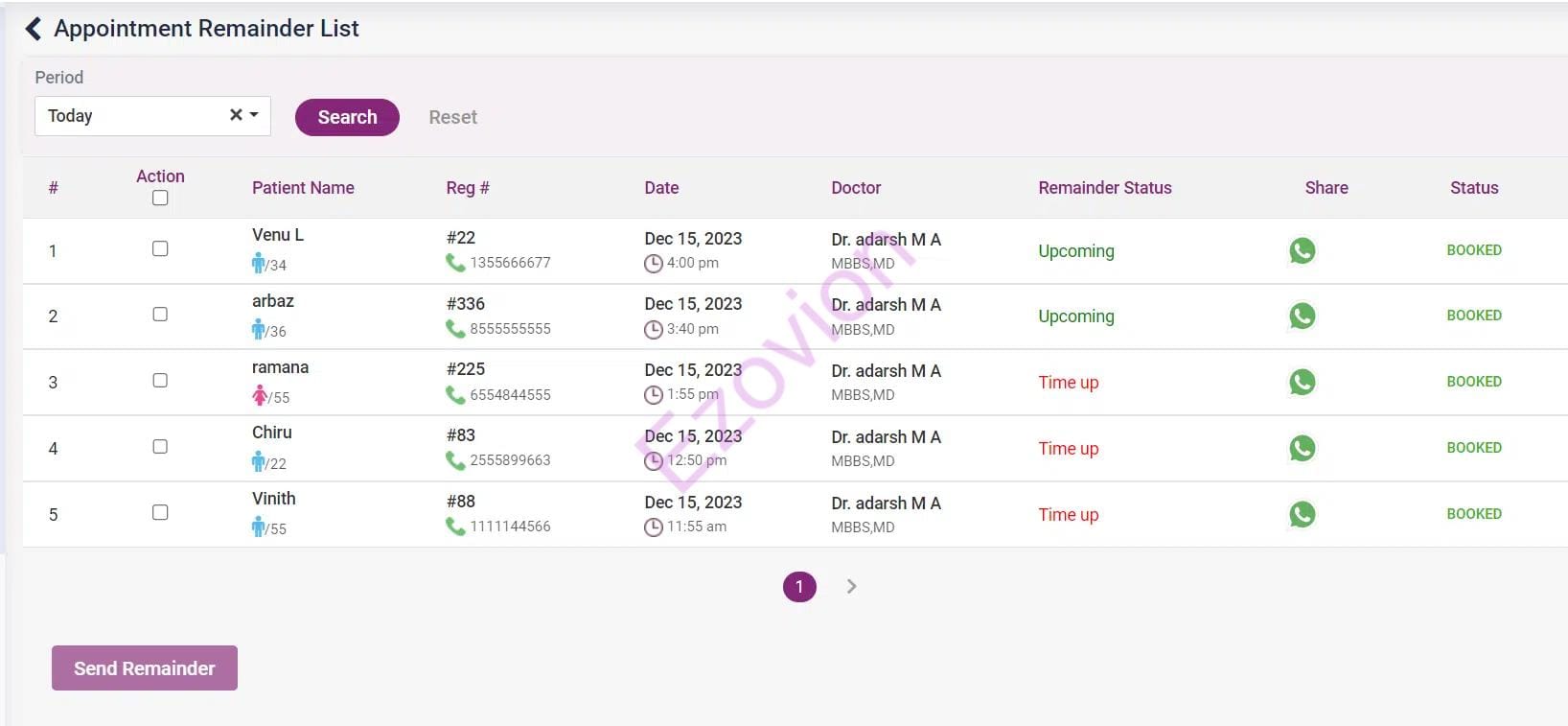The height and width of the screenshot is (726, 1568).
Task: Click phone icon next to 1355666677
Action: click(455, 263)
